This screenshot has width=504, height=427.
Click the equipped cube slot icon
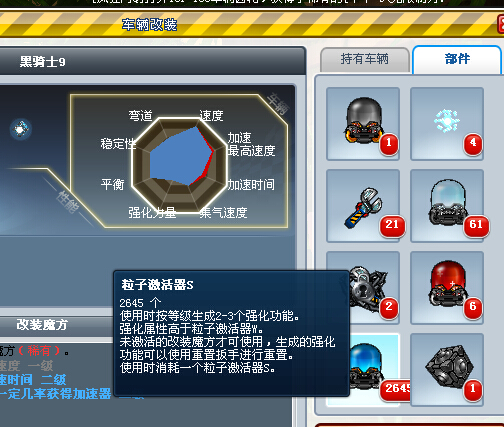[21, 129]
